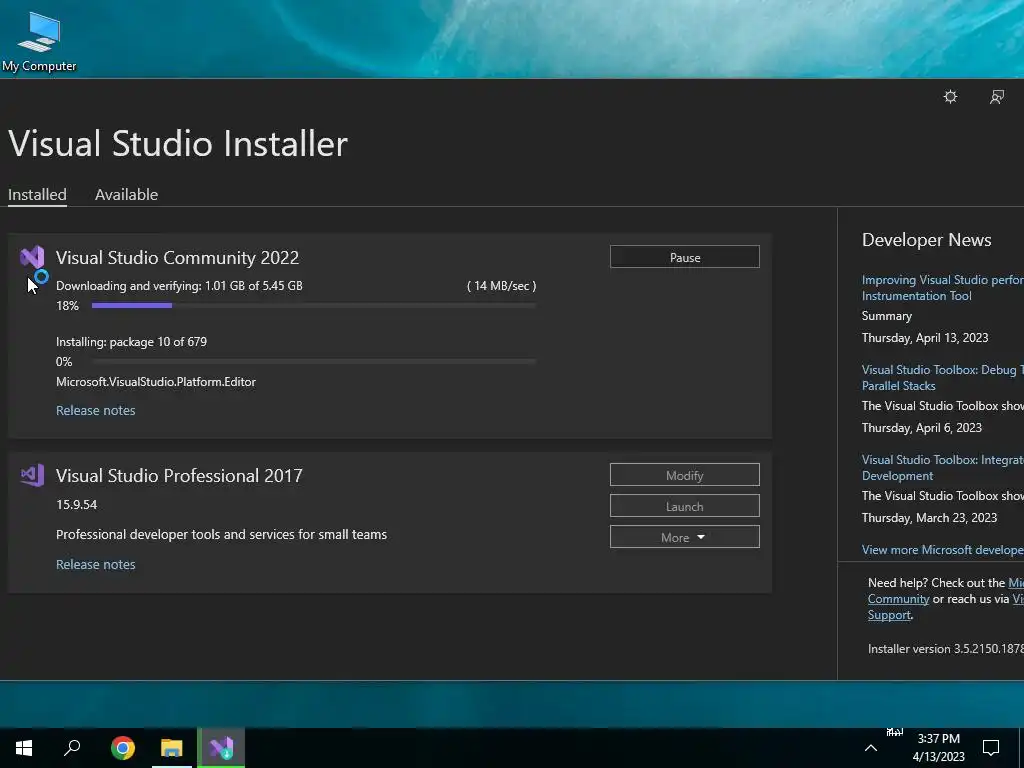Open the Improving Visual Studio performance news link

(942, 287)
